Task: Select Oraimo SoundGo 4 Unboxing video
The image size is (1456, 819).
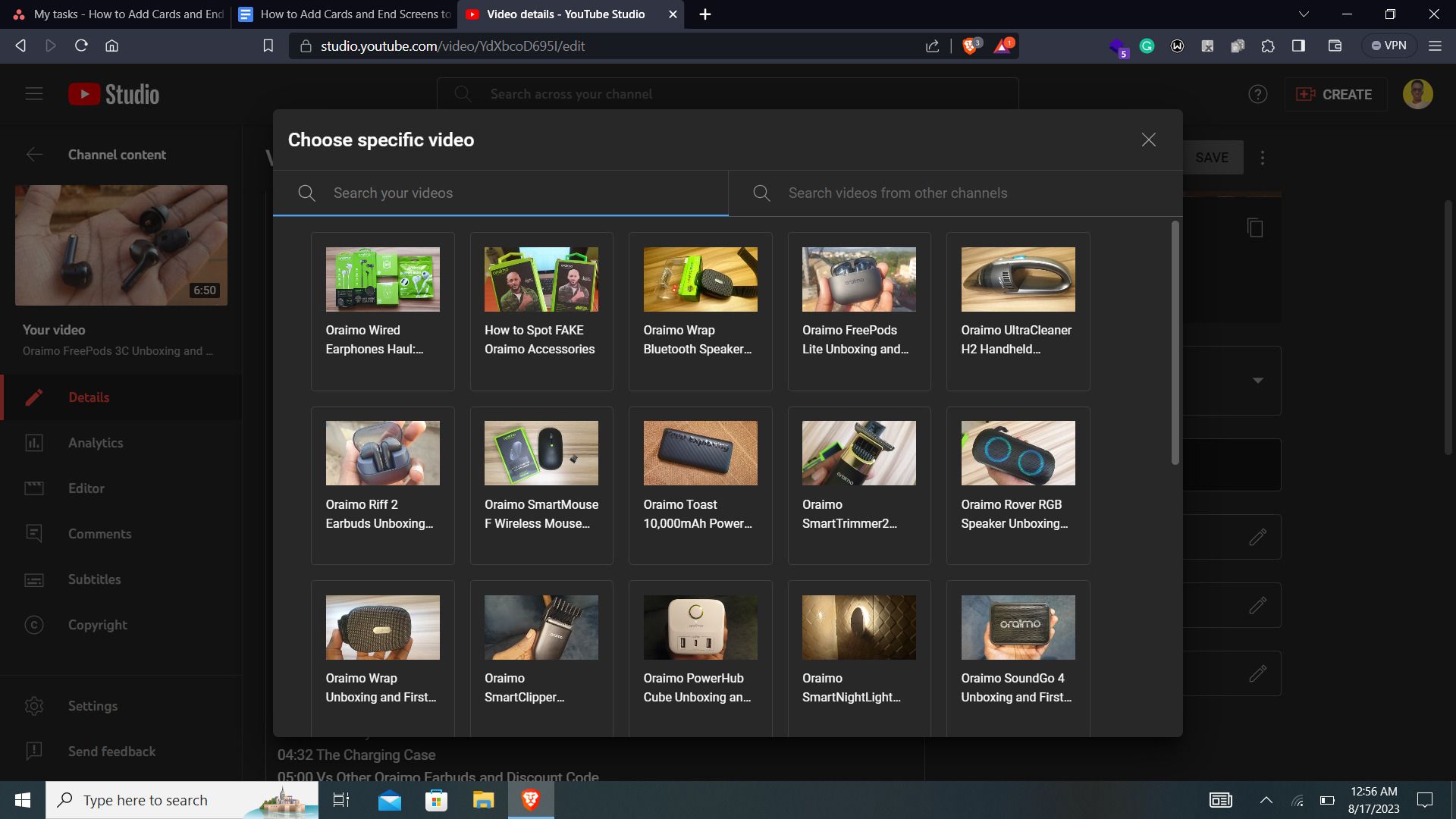Action: (x=1018, y=658)
